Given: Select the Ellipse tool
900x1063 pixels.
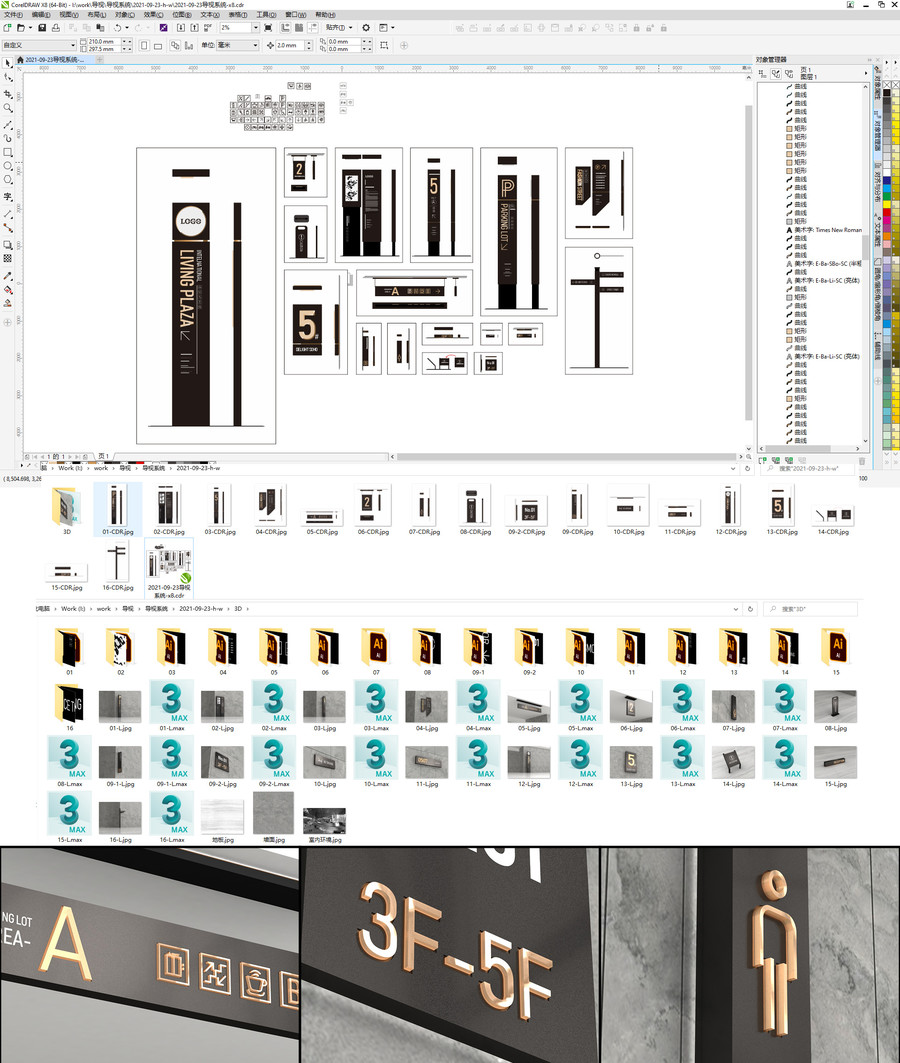Looking at the screenshot, I should click(x=7, y=166).
